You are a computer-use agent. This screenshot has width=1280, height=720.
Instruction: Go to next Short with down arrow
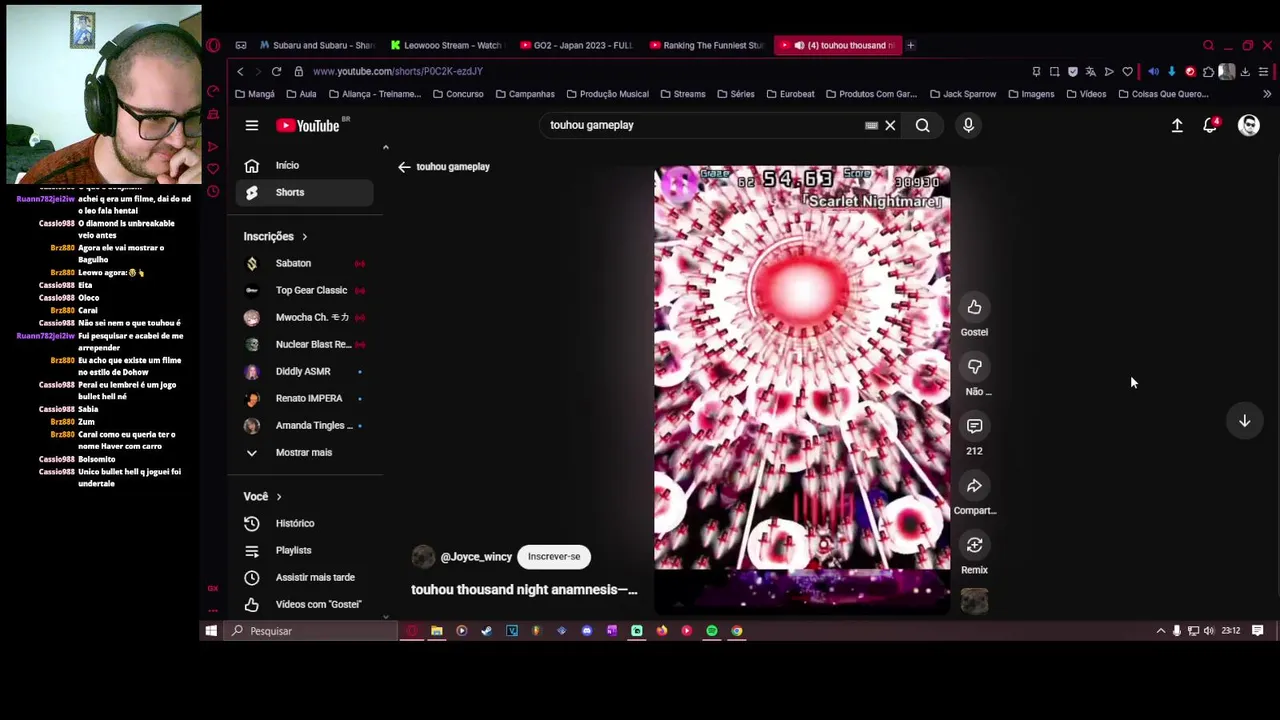tap(1244, 421)
